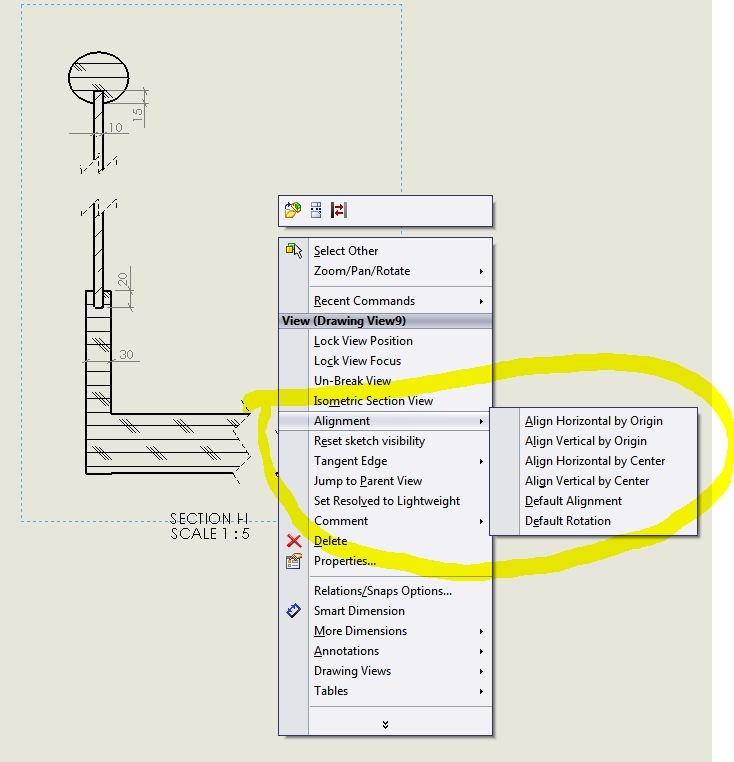This screenshot has height=762, width=734.
Task: Choose Align Horizontal by Center
Action: tap(595, 461)
